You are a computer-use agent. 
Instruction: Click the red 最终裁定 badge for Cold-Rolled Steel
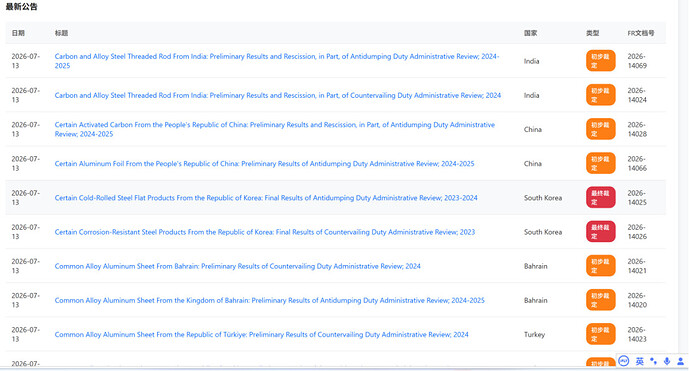(x=600, y=197)
